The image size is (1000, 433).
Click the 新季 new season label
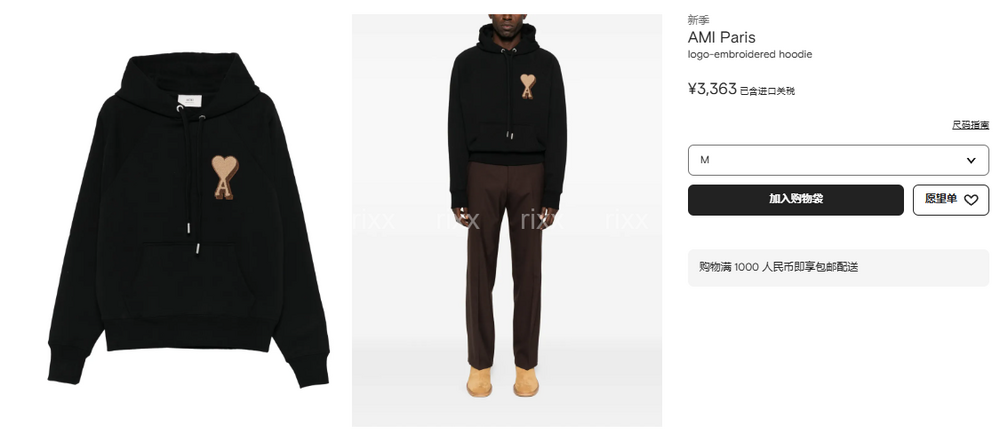pyautogui.click(x=698, y=20)
